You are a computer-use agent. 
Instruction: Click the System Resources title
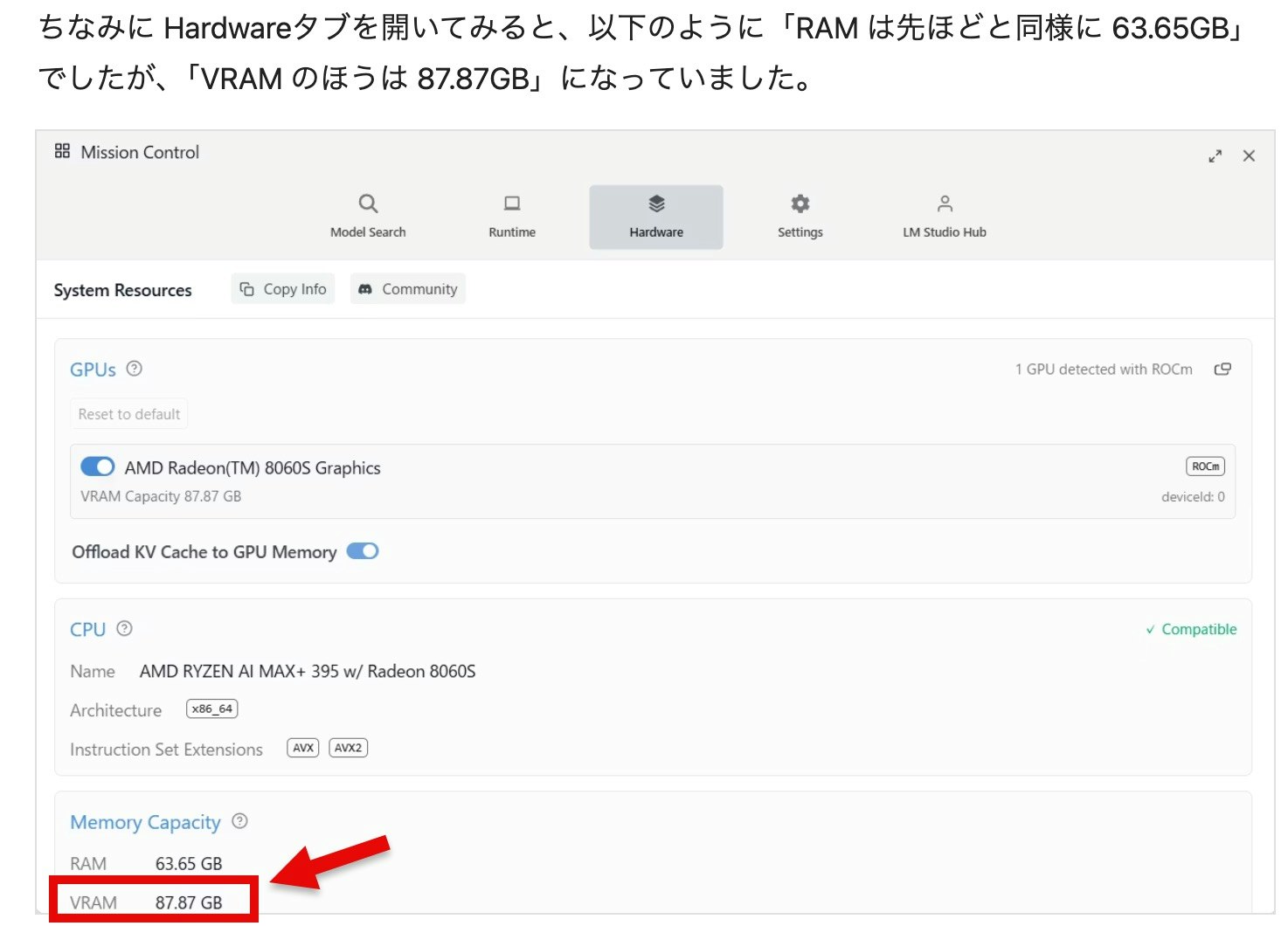click(122, 290)
